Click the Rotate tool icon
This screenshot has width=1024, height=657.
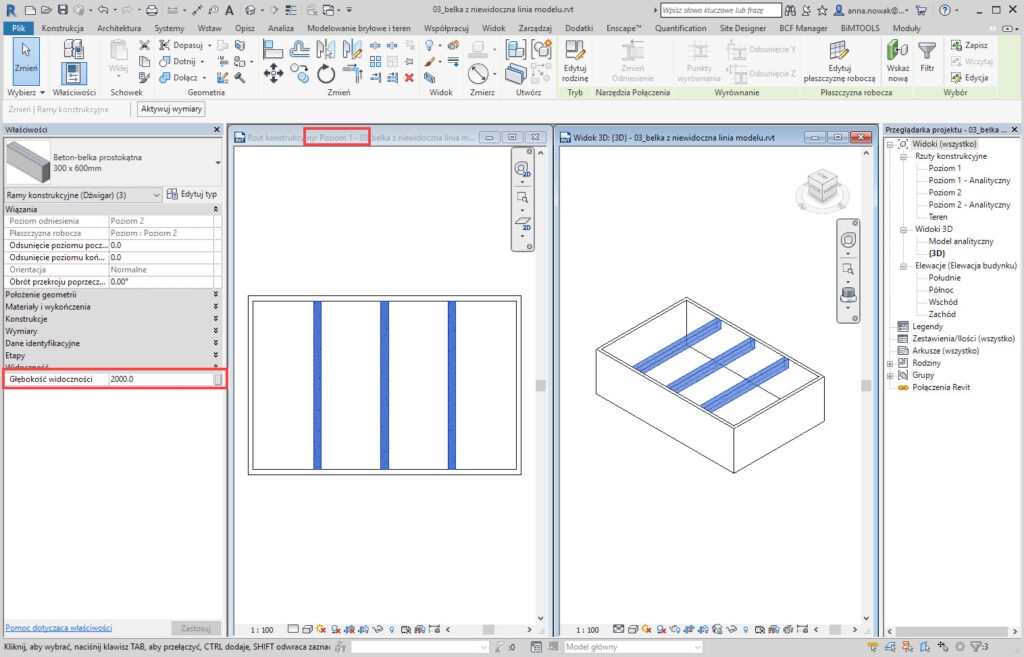[x=326, y=73]
